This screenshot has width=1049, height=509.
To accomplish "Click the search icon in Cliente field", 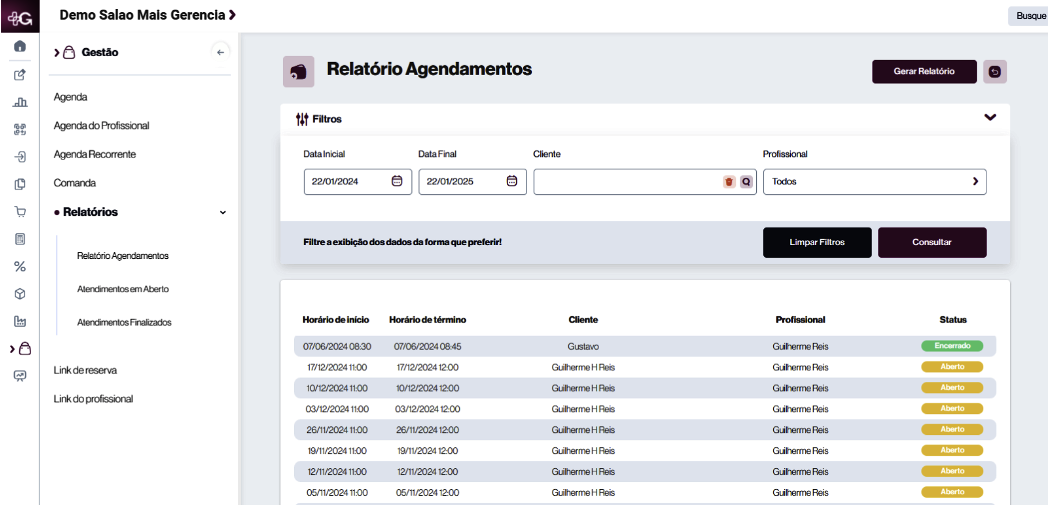I will (x=745, y=182).
